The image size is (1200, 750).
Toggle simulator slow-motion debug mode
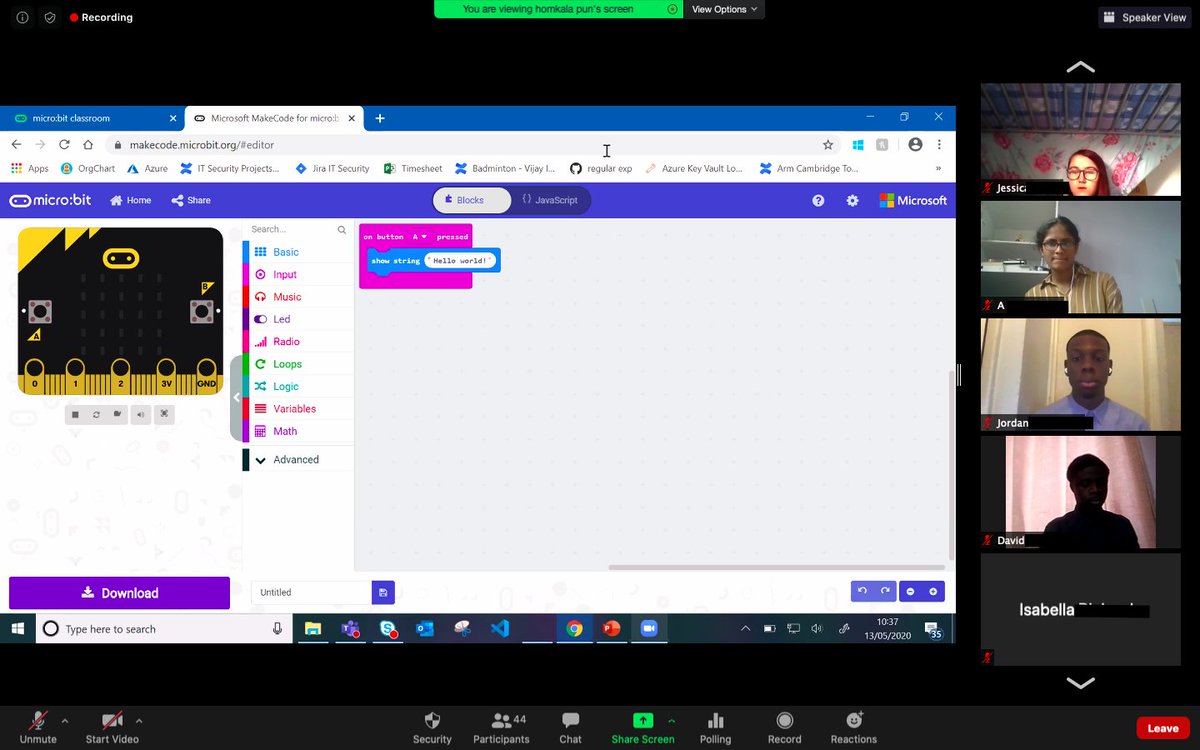pyautogui.click(x=118, y=414)
